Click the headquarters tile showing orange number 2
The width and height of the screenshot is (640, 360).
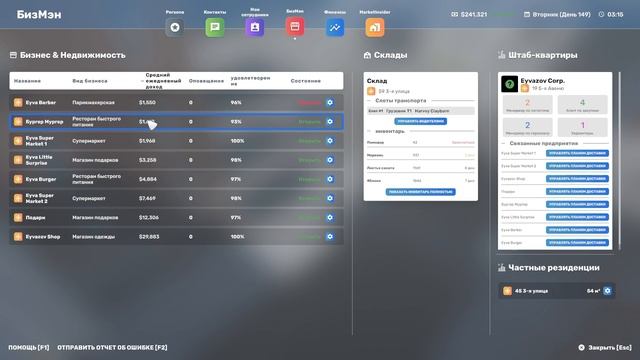coord(527,105)
